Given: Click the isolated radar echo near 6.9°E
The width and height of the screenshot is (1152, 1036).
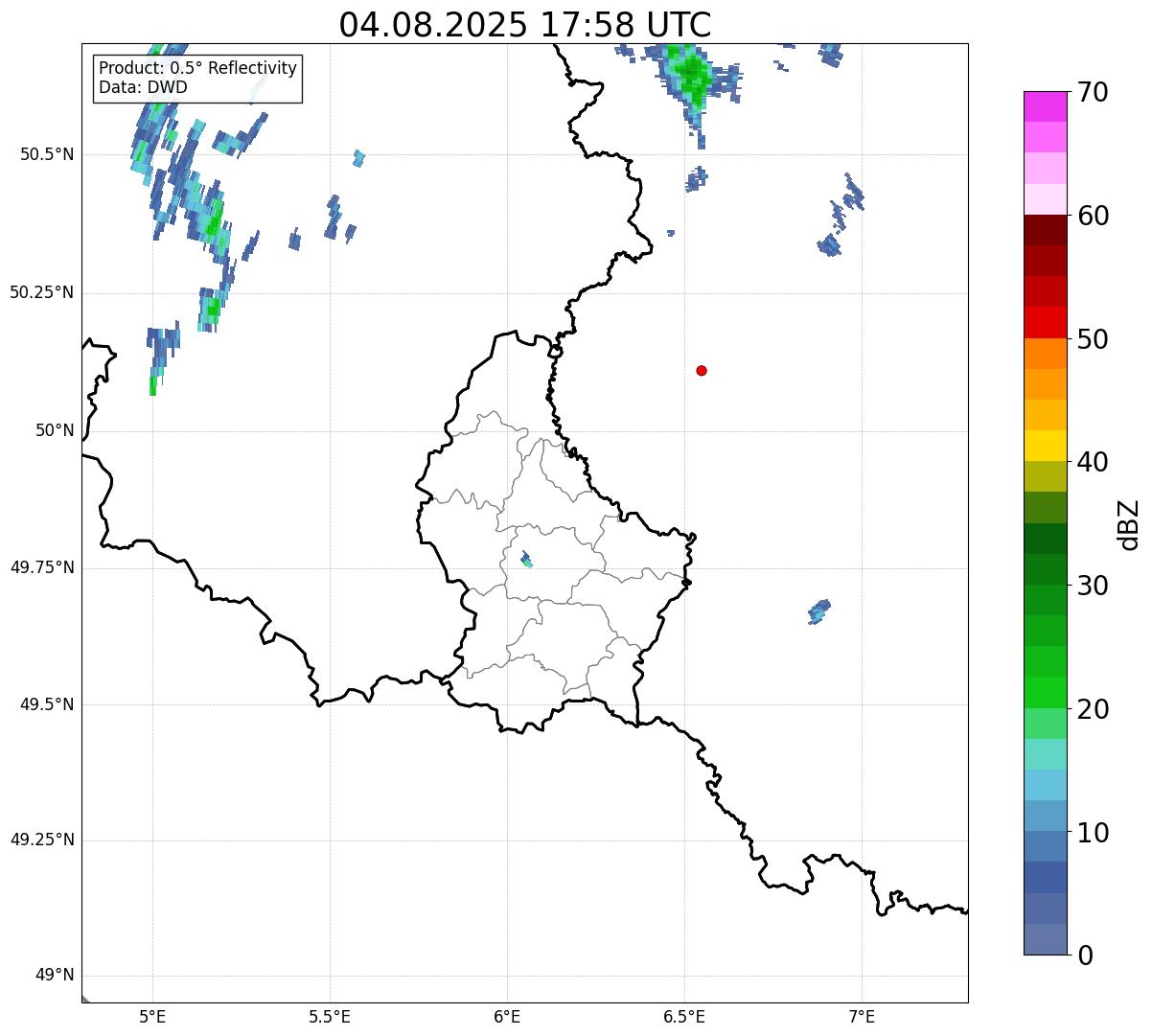Looking at the screenshot, I should tap(818, 610).
